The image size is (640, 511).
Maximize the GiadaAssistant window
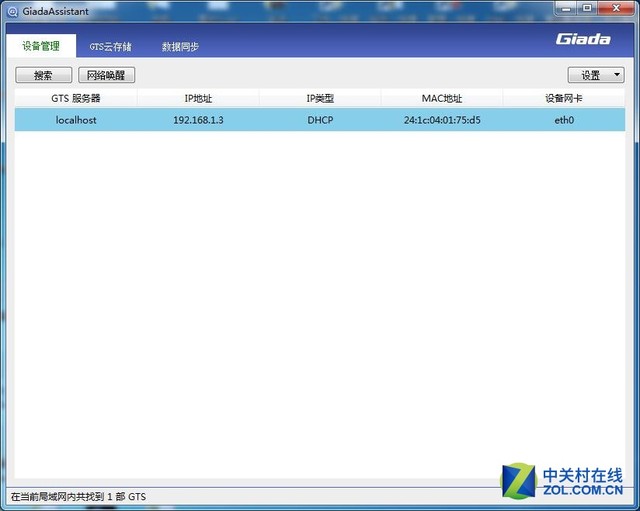pyautogui.click(x=587, y=8)
